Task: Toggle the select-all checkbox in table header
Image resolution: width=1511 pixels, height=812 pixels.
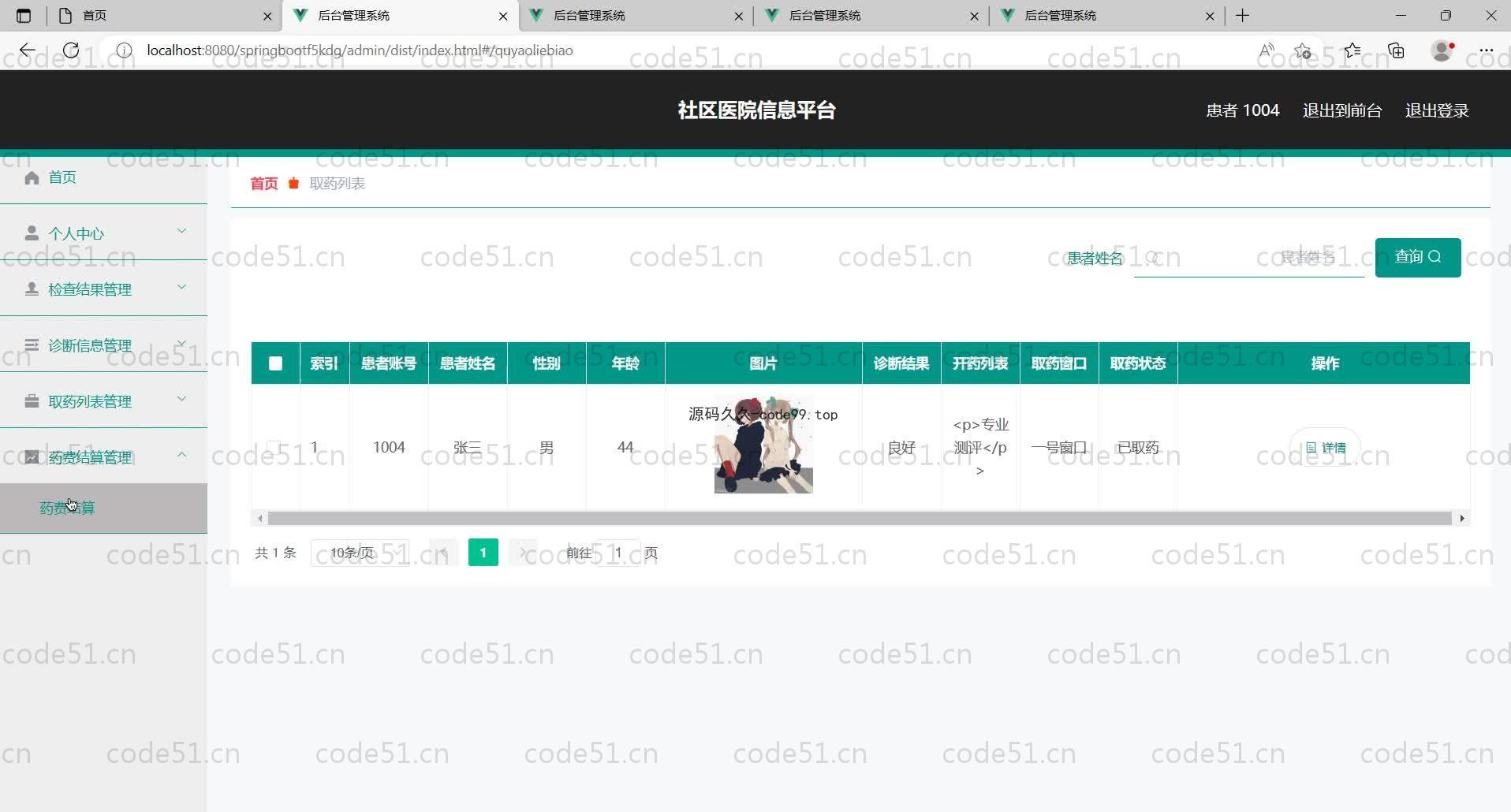Action: (275, 363)
